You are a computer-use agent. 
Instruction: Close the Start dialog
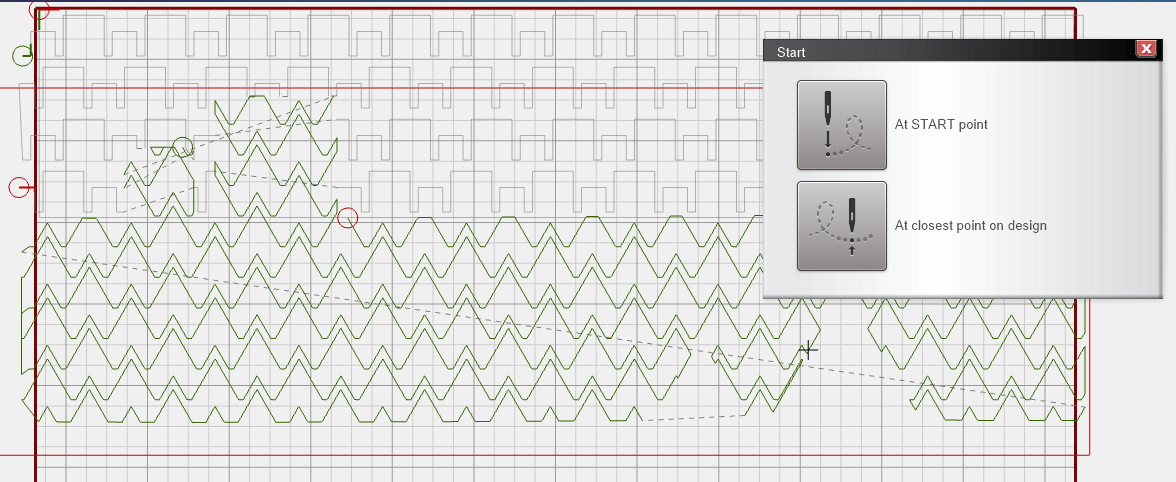[1146, 50]
